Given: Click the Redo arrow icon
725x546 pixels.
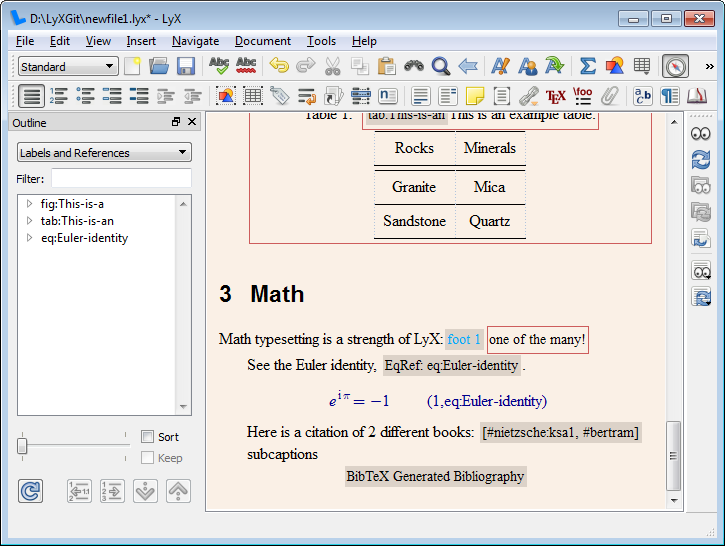Looking at the screenshot, I should (306, 66).
